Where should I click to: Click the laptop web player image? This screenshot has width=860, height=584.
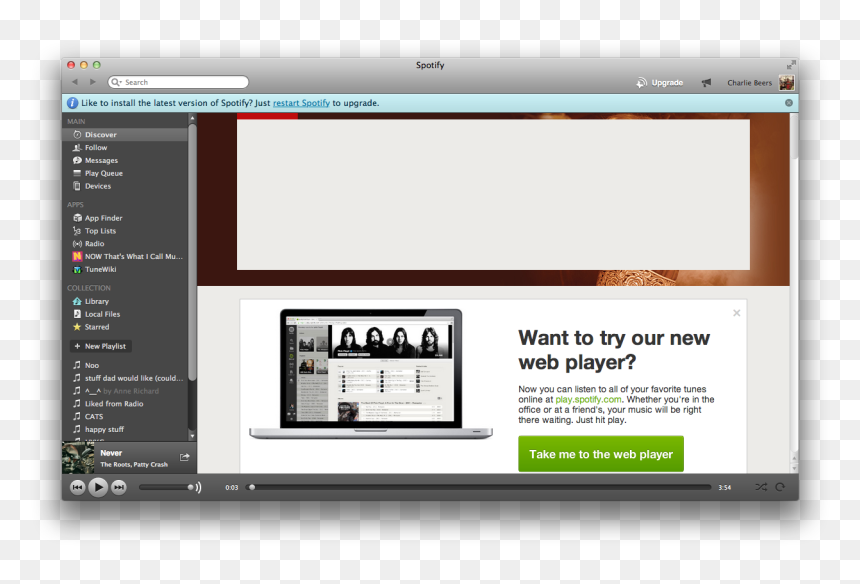pos(371,373)
